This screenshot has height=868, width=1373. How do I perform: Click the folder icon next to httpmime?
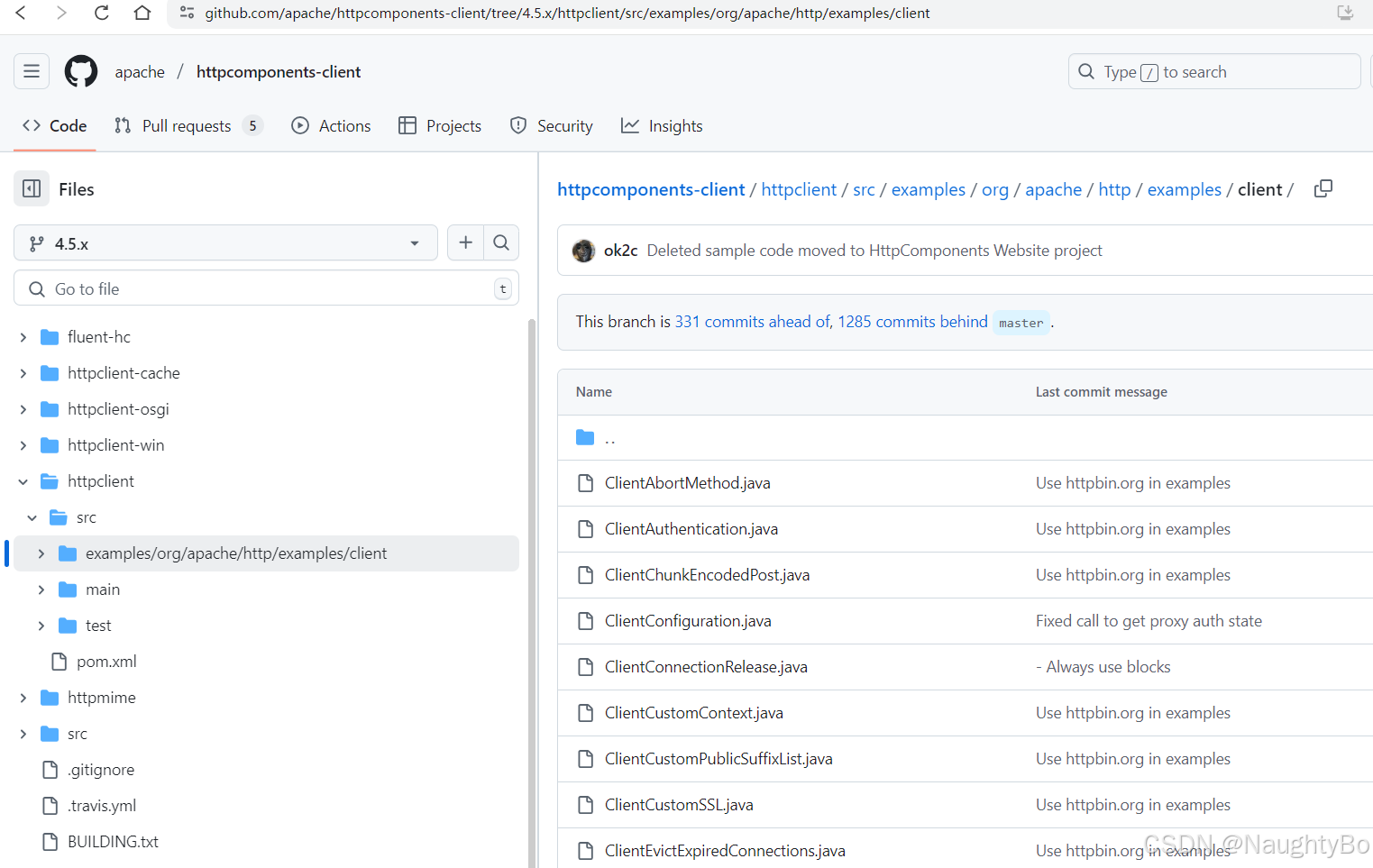click(50, 698)
